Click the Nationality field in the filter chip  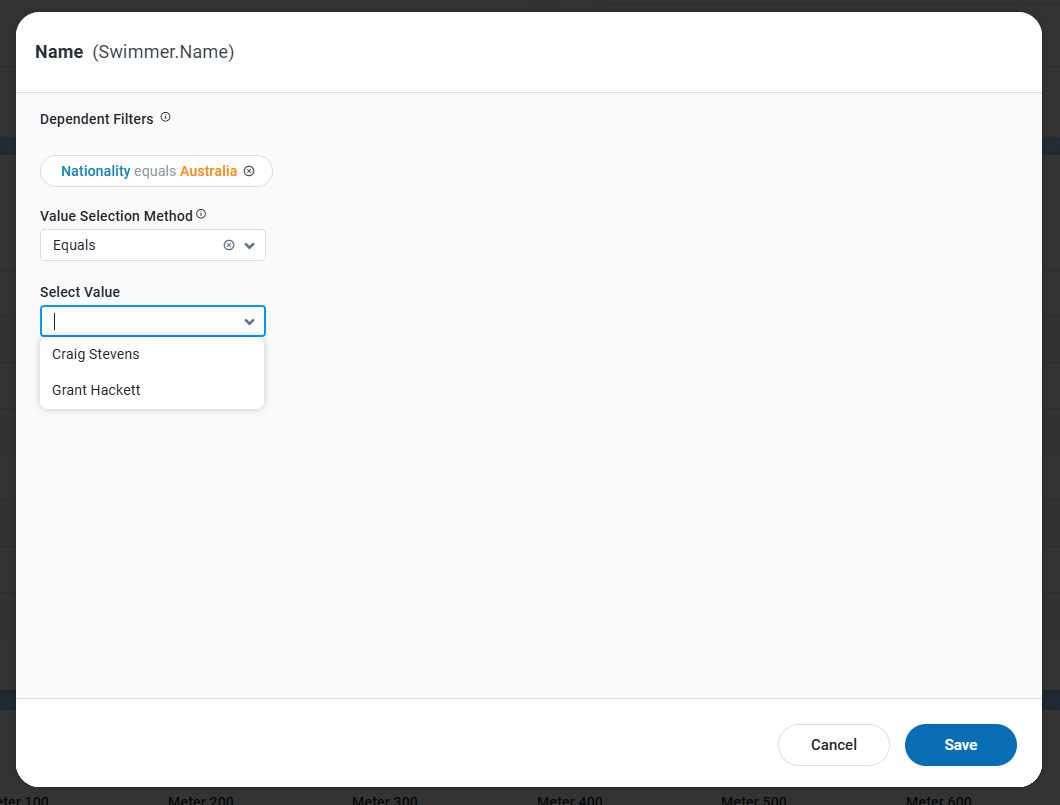(95, 171)
